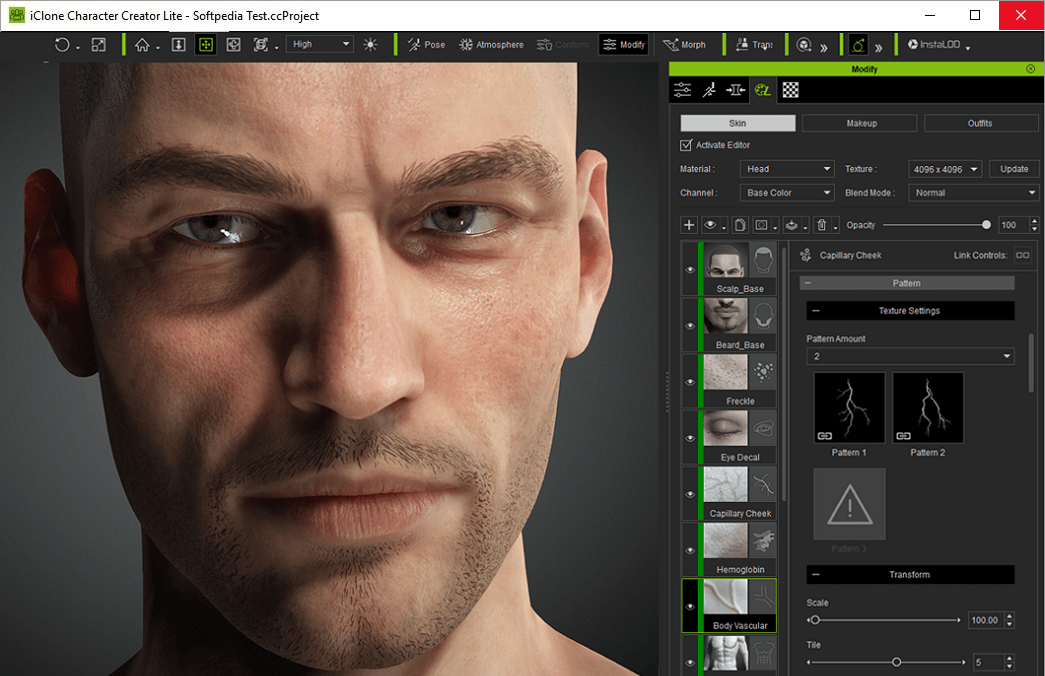Click the Home view icon in toolbar

pyautogui.click(x=142, y=45)
